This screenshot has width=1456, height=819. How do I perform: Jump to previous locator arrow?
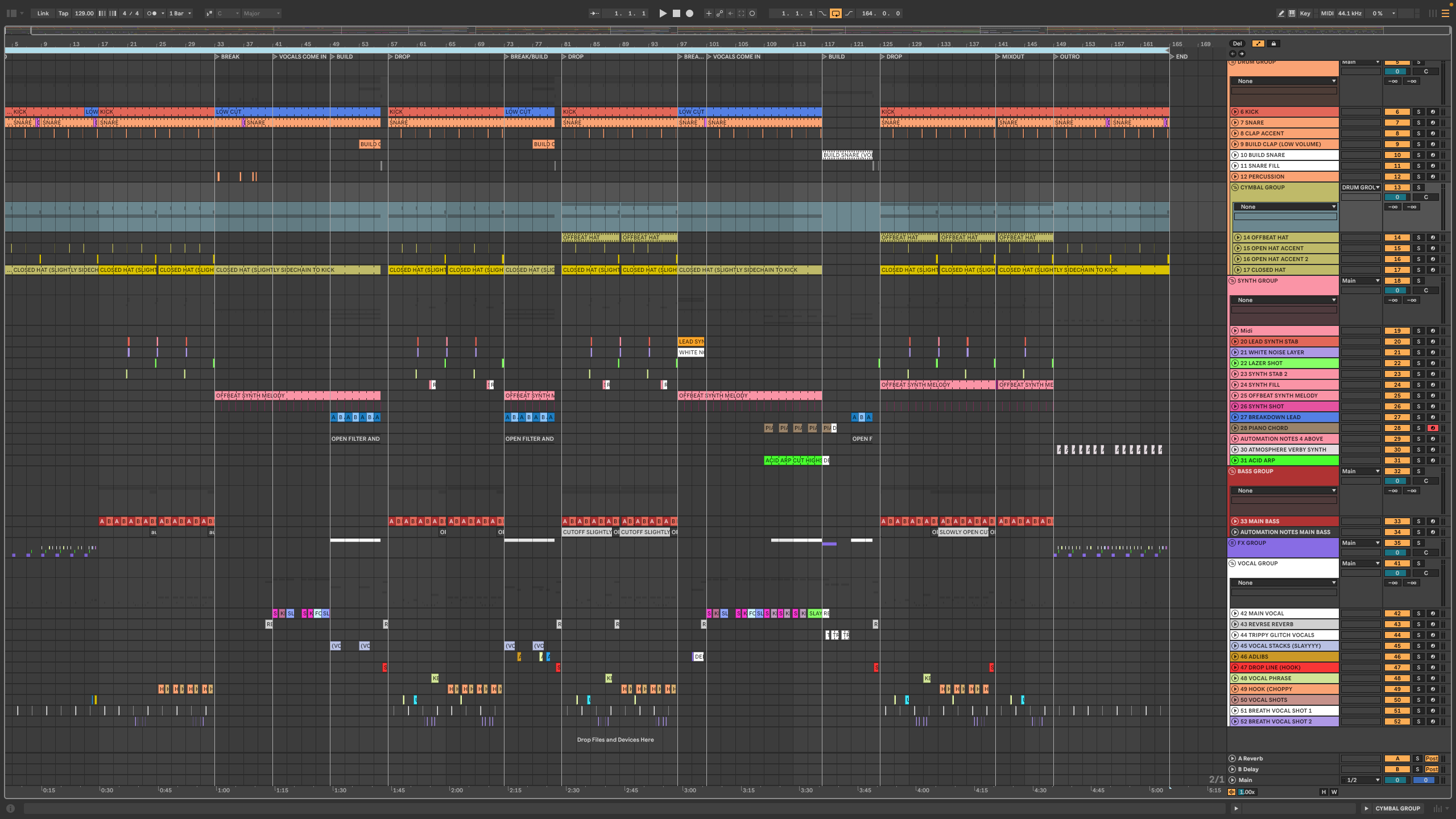pyautogui.click(x=1232, y=53)
